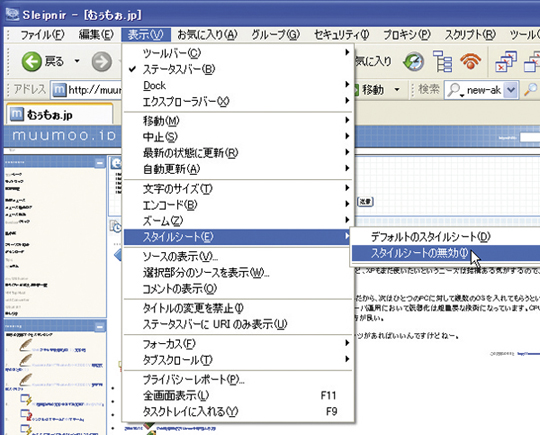This screenshot has width=540, height=435.
Task: Click 選択部分のソースを表示(W)... item
Action: 238,273
